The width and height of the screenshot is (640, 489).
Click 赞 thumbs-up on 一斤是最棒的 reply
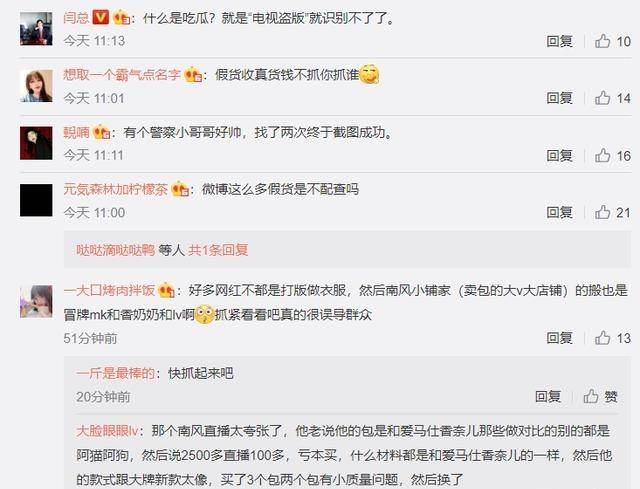pyautogui.click(x=600, y=396)
